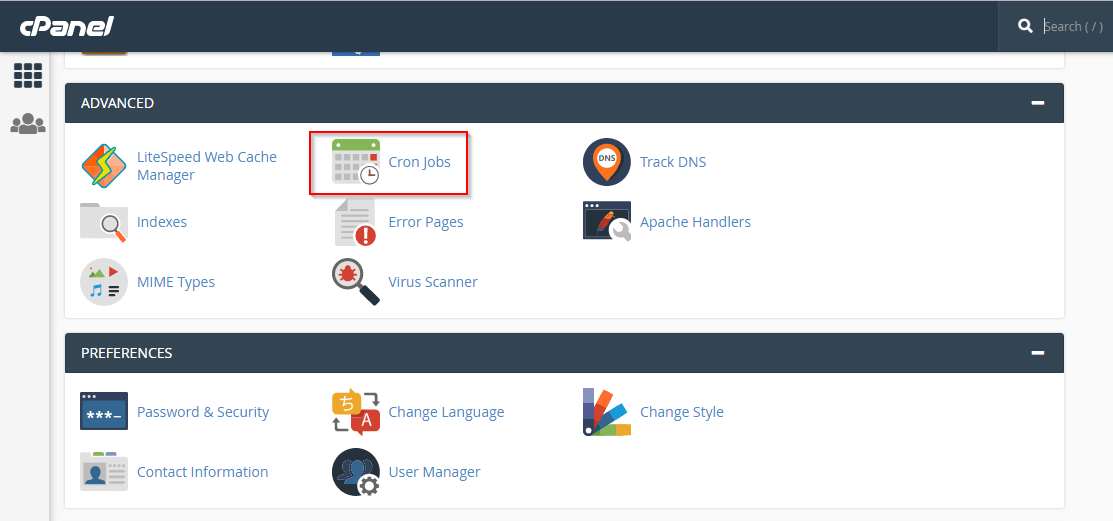
Task: Open the MIME Types icon
Action: 104,282
